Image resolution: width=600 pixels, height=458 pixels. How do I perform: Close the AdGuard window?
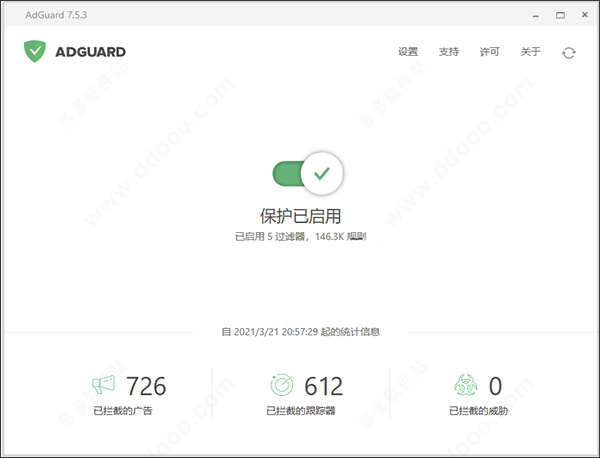point(585,15)
